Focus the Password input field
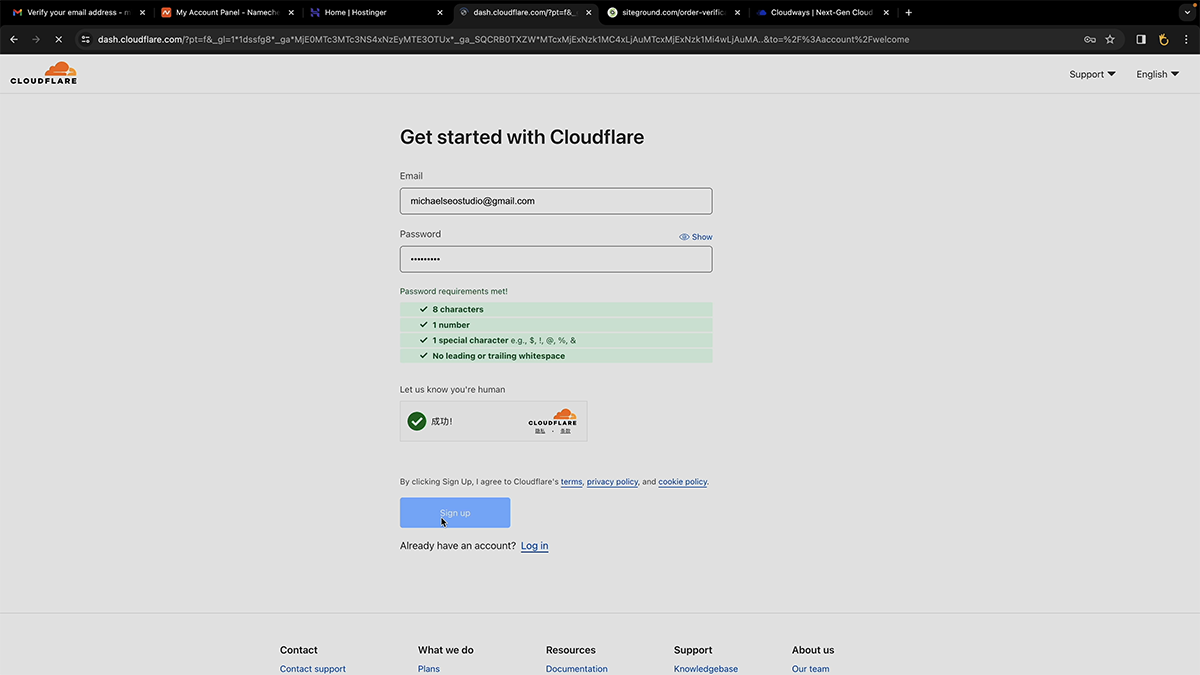 (x=556, y=259)
